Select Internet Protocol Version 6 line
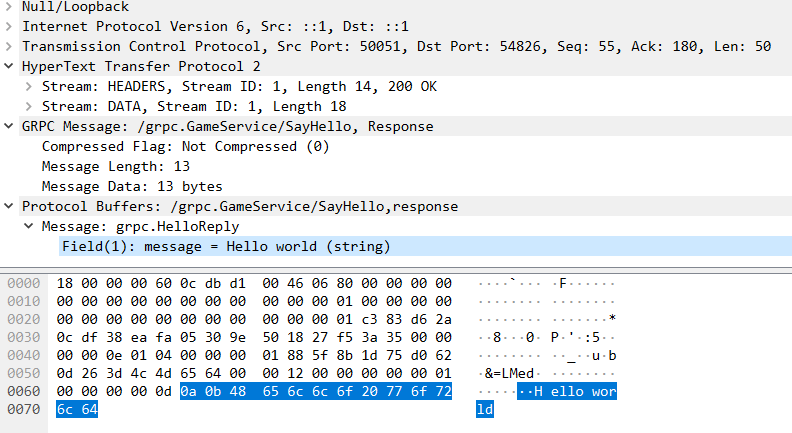This screenshot has width=792, height=433. pyautogui.click(x=215, y=26)
